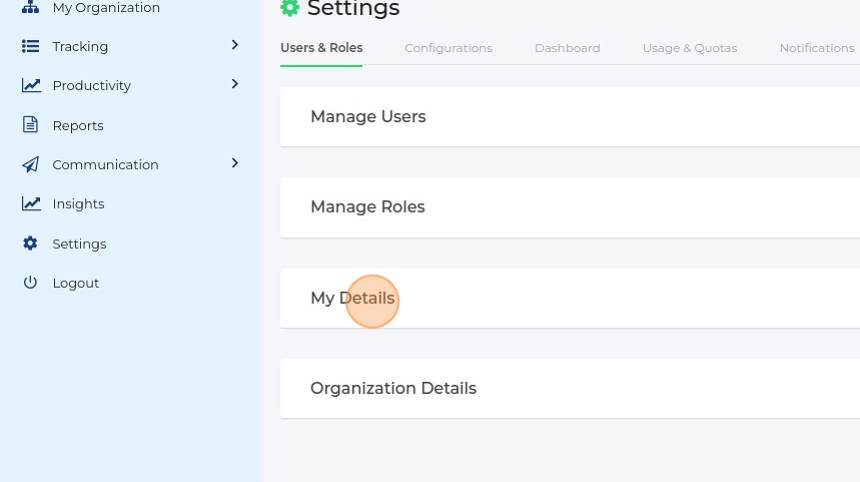Click the Reports document icon

click(30, 125)
